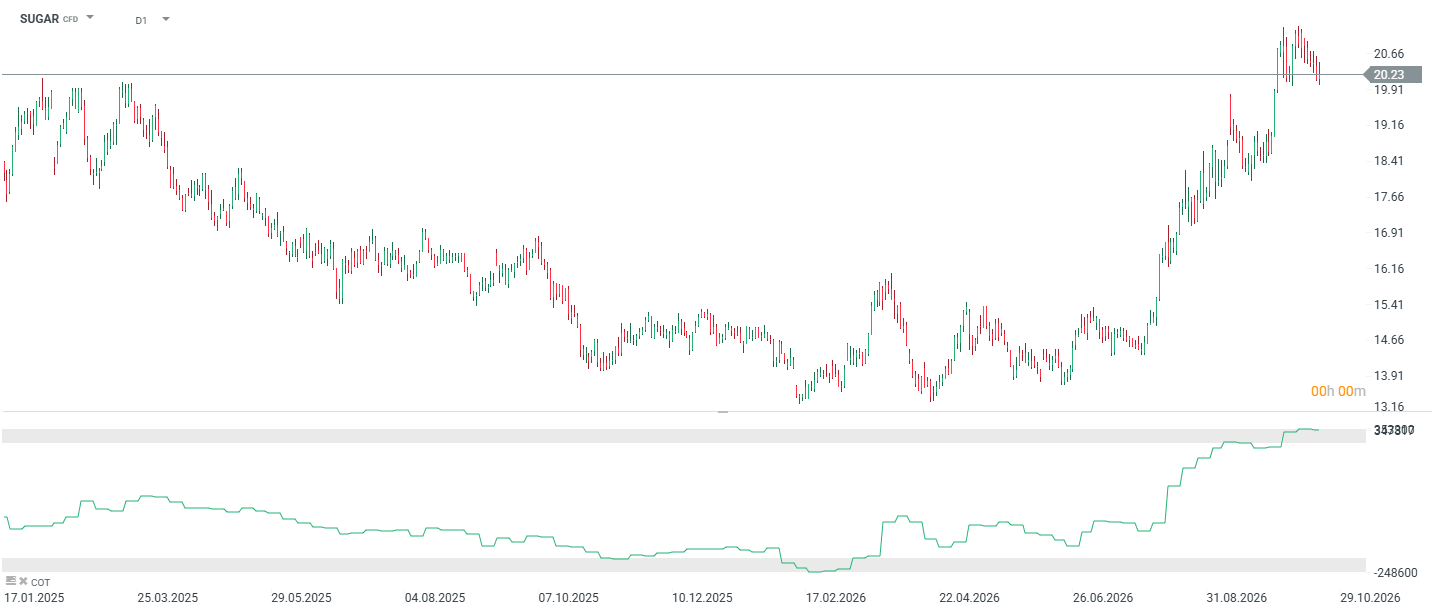Screen dimensions: 1434x615
Task: Click the orange 00h 00m candle countdown timer
Action: click(1338, 391)
